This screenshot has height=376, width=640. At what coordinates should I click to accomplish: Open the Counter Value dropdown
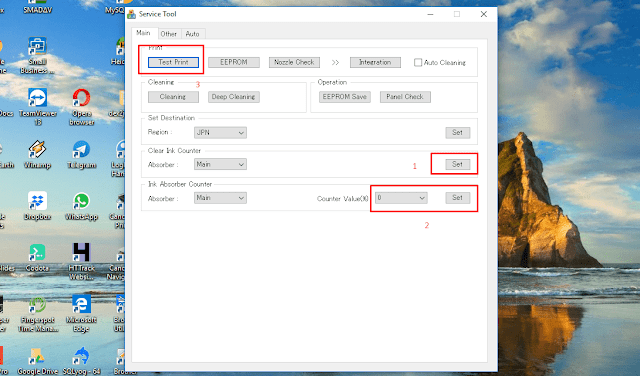coord(401,198)
